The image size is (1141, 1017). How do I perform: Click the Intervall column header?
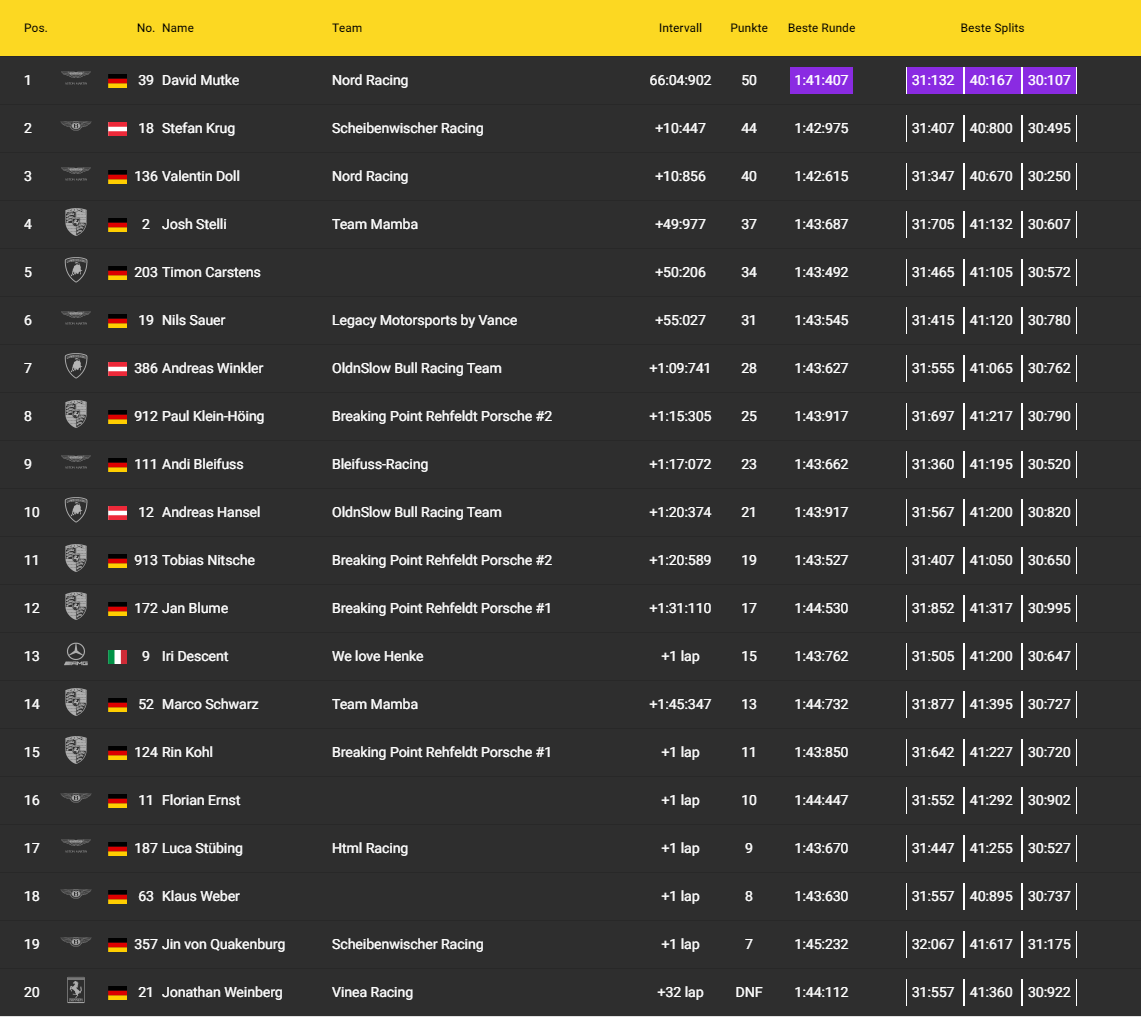click(680, 28)
